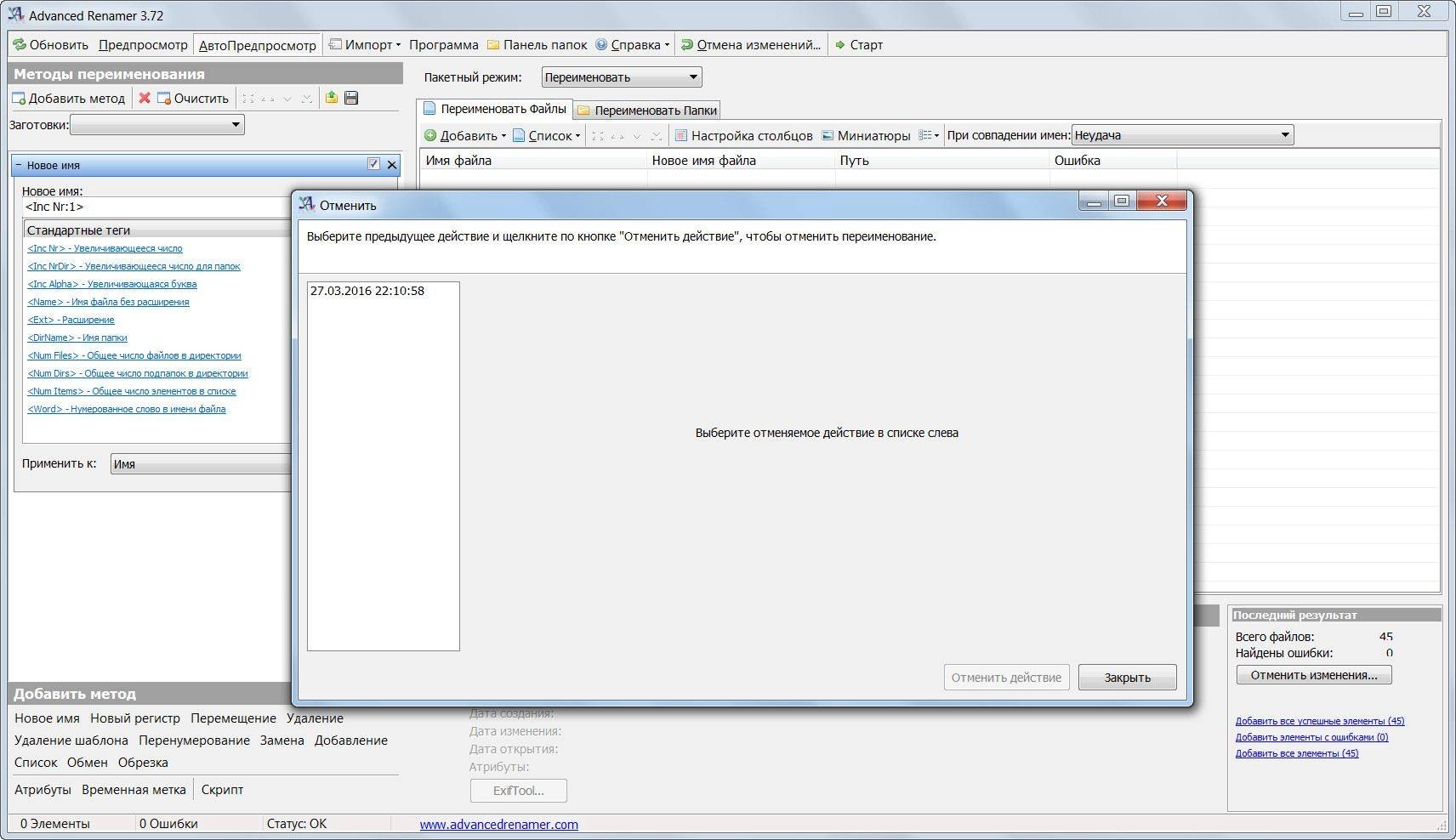Switch to Переименовать Папки tab
Screen dimensions: 1456x840
tap(647, 111)
